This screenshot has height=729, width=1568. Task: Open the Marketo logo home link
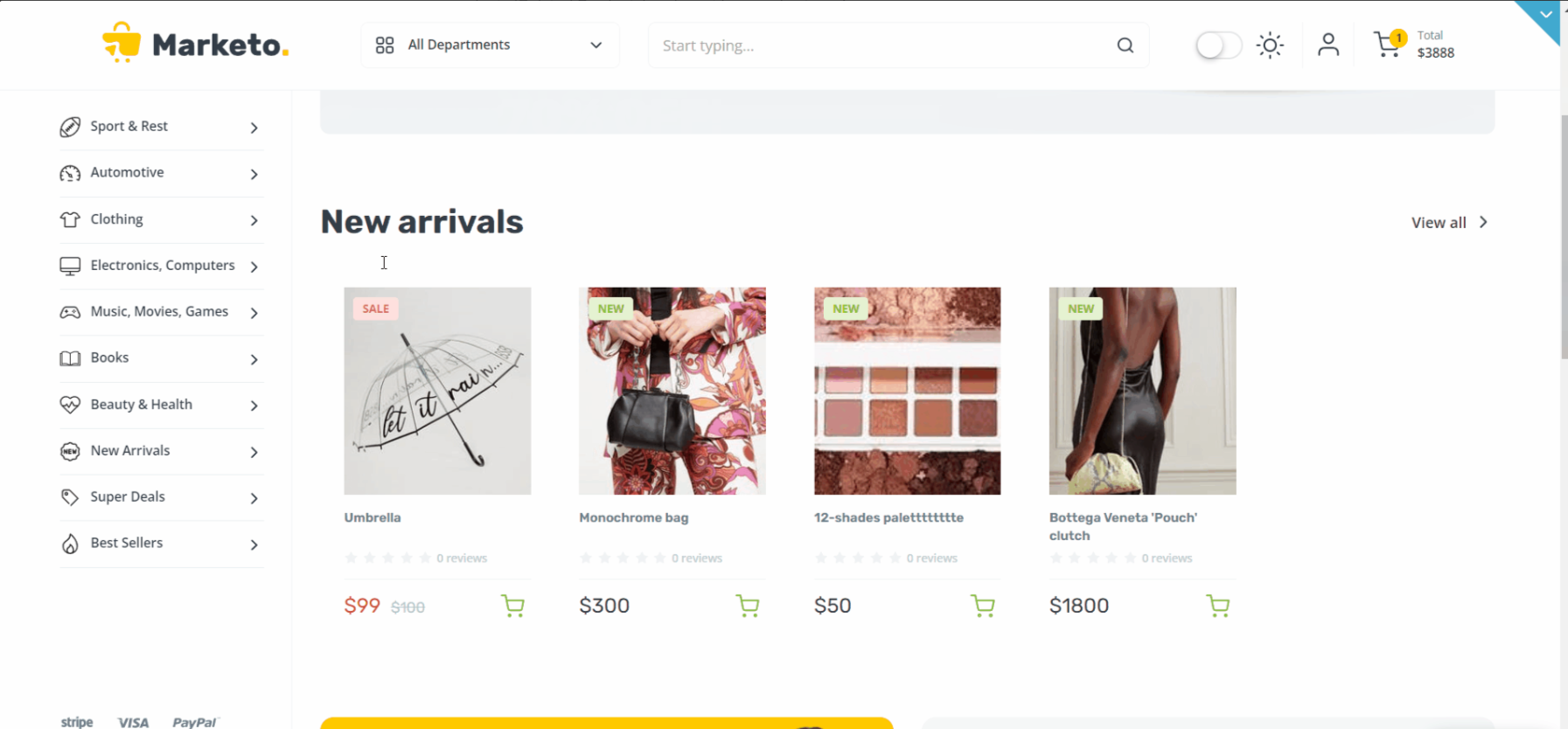(195, 44)
